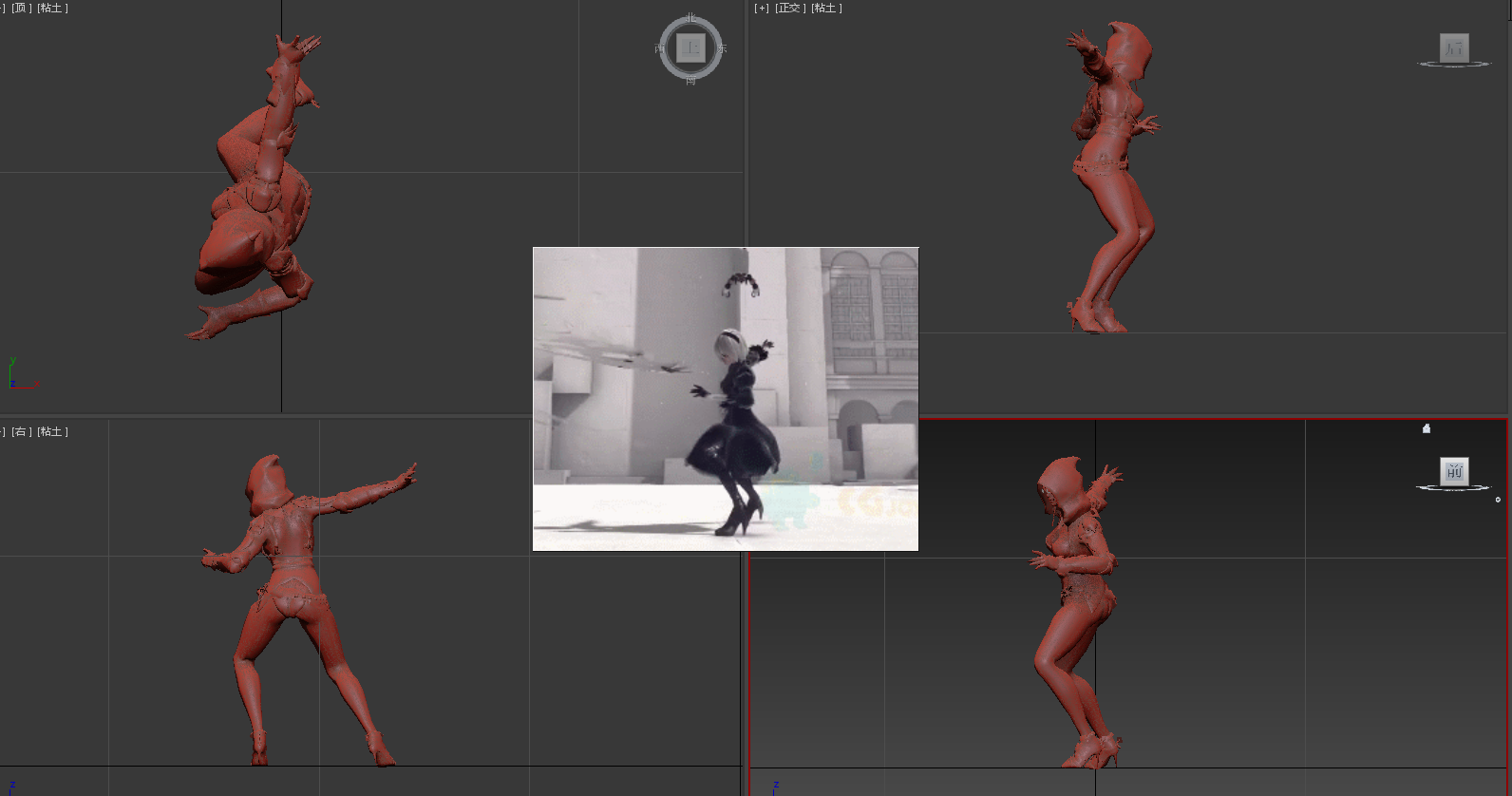The width and height of the screenshot is (1512, 796).
Task: Click the 北 (north) compass label on ViewCube
Action: (690, 18)
